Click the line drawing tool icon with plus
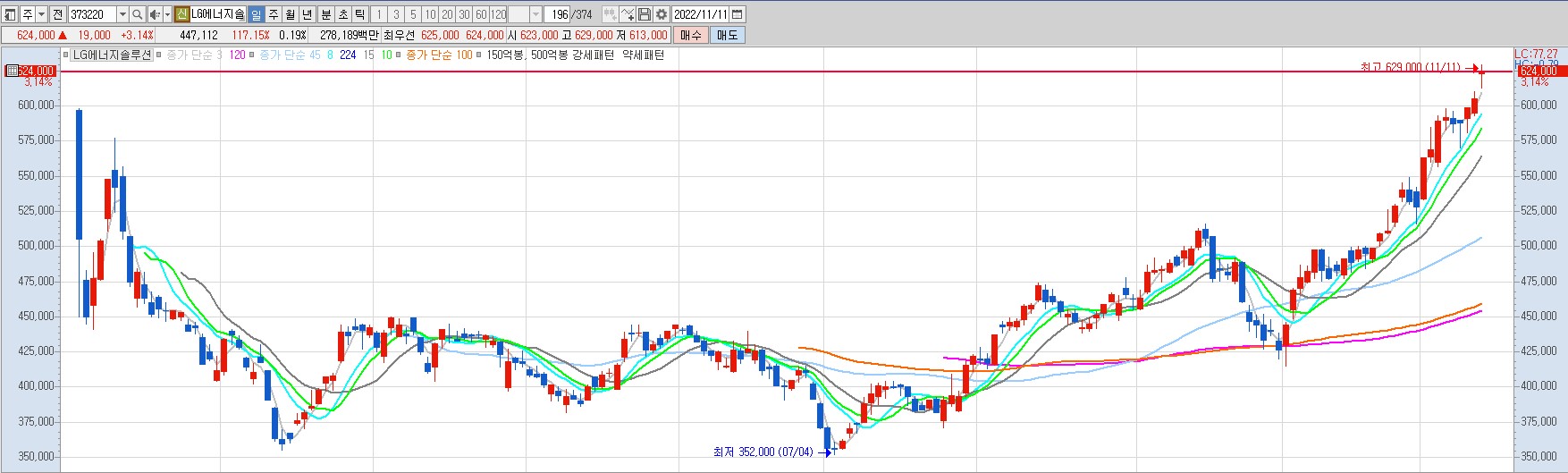 click(628, 14)
